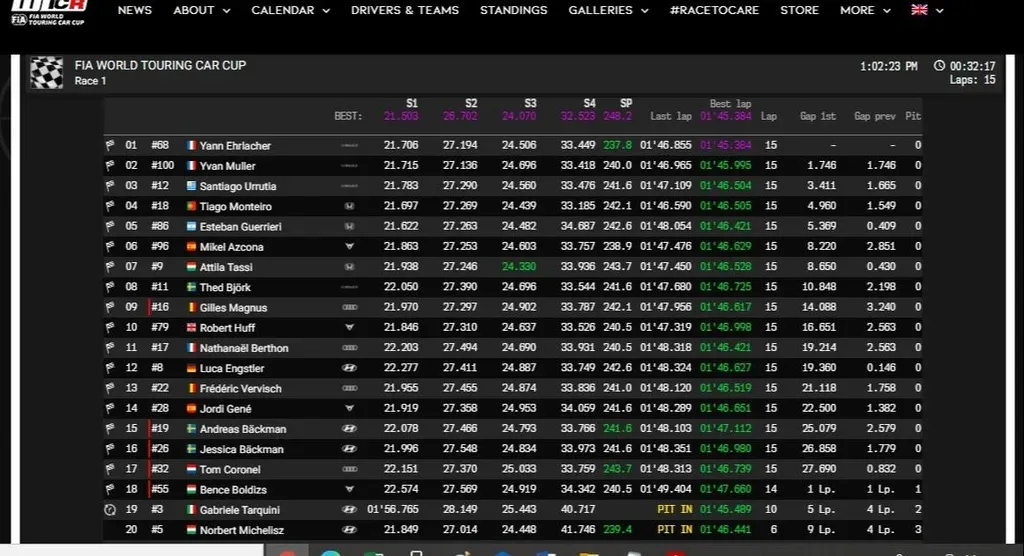Click the session timer clock icon
The height and width of the screenshot is (556, 1024).
[939, 66]
